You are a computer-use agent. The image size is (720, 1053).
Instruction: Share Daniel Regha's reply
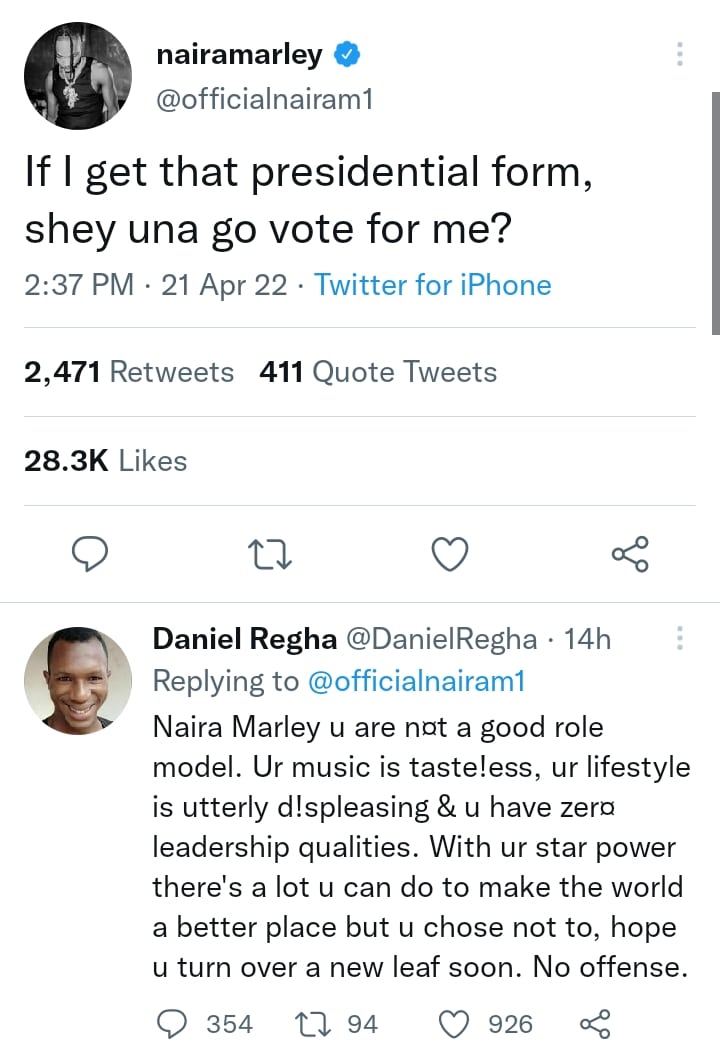[594, 1024]
